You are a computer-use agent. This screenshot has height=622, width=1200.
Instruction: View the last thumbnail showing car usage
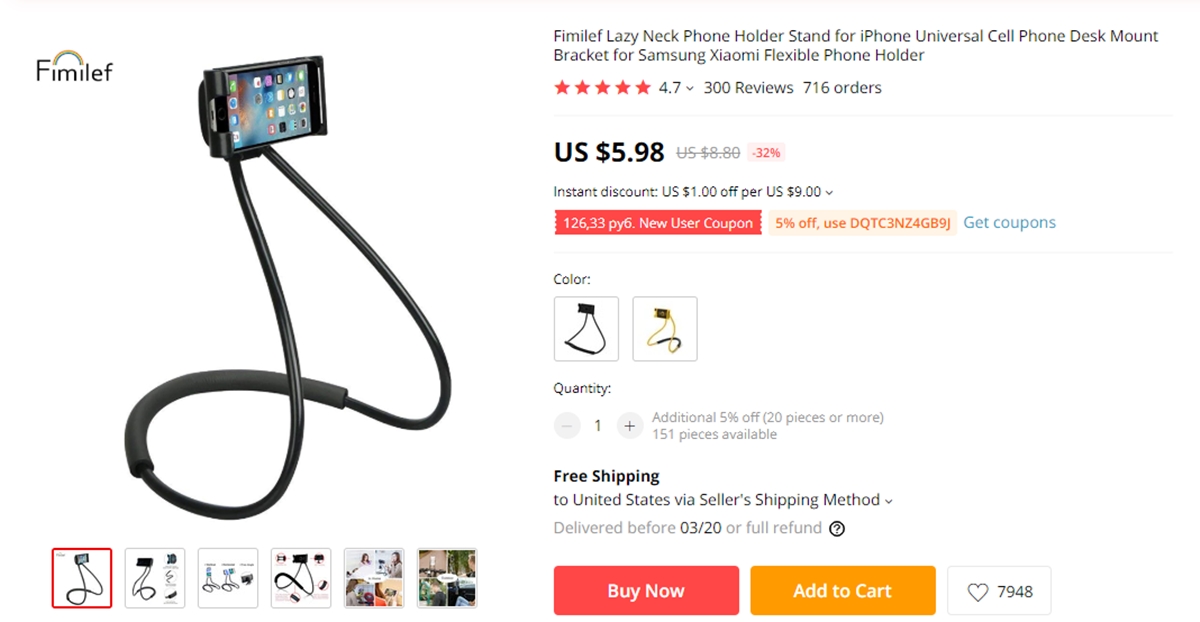pyautogui.click(x=447, y=578)
